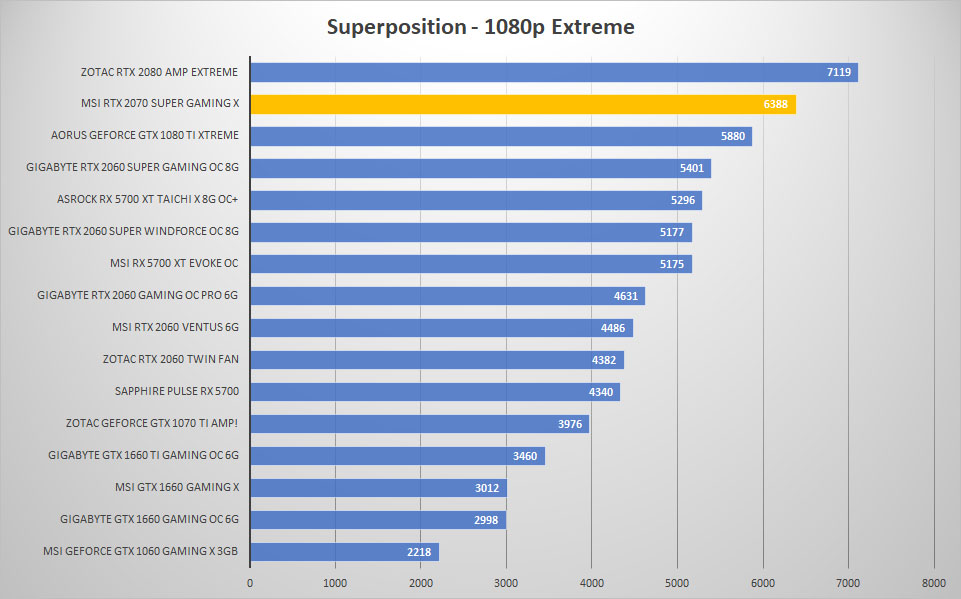Click the x-axis tick label 1000

click(x=335, y=583)
